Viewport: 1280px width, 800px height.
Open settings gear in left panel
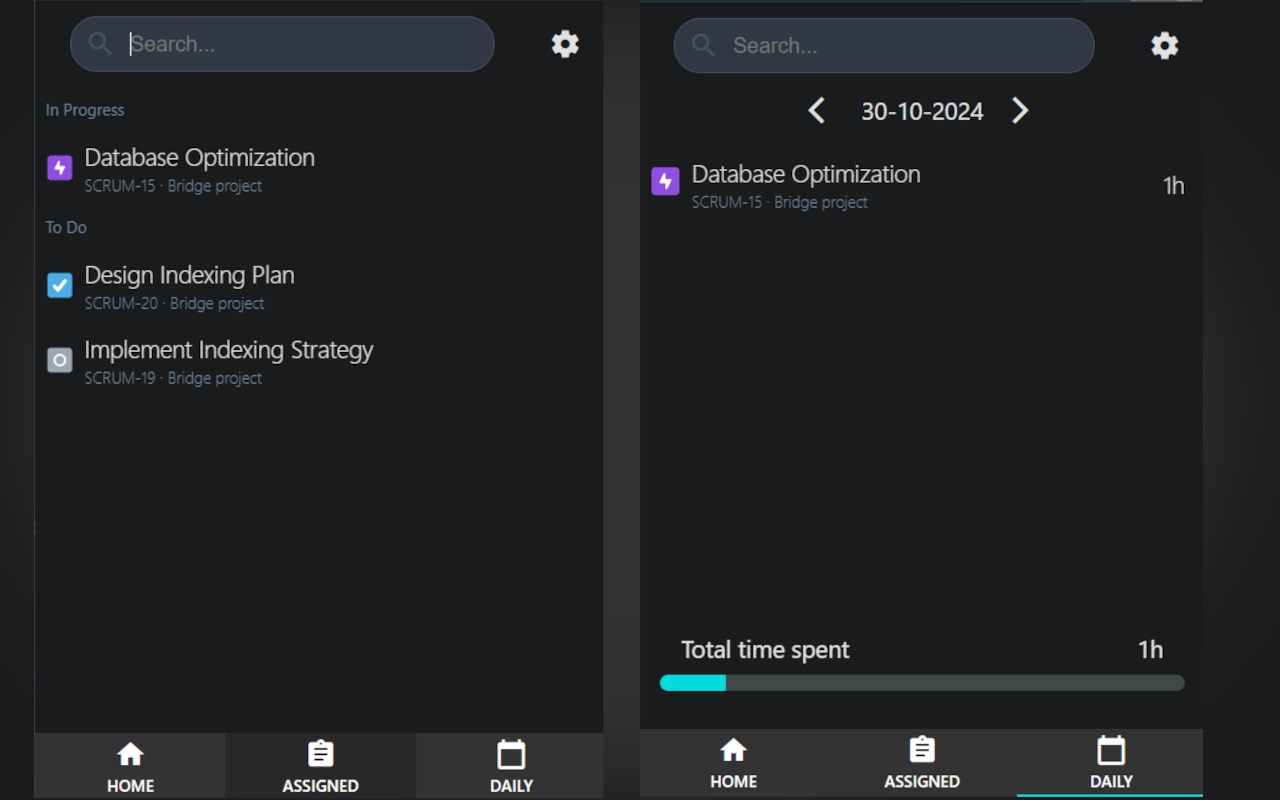(x=565, y=44)
